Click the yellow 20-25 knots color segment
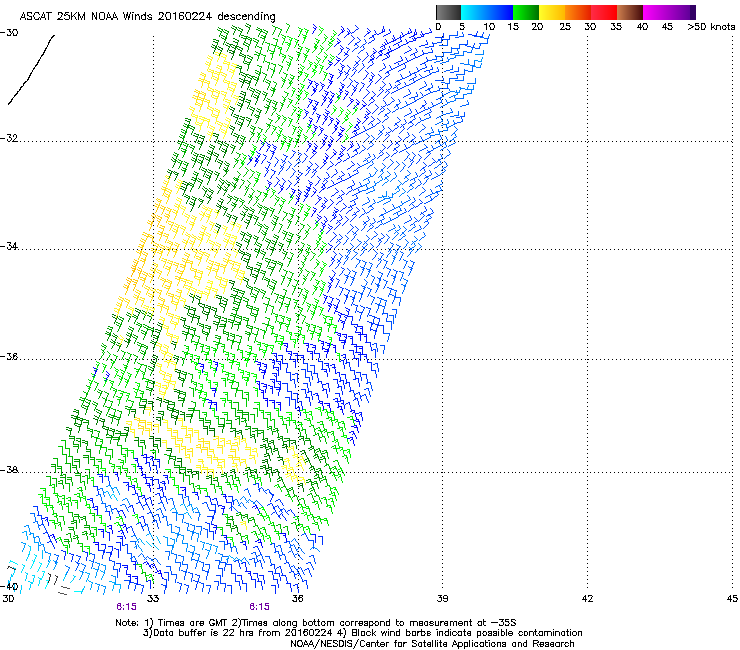This screenshot has height=650, width=740. 552,12
